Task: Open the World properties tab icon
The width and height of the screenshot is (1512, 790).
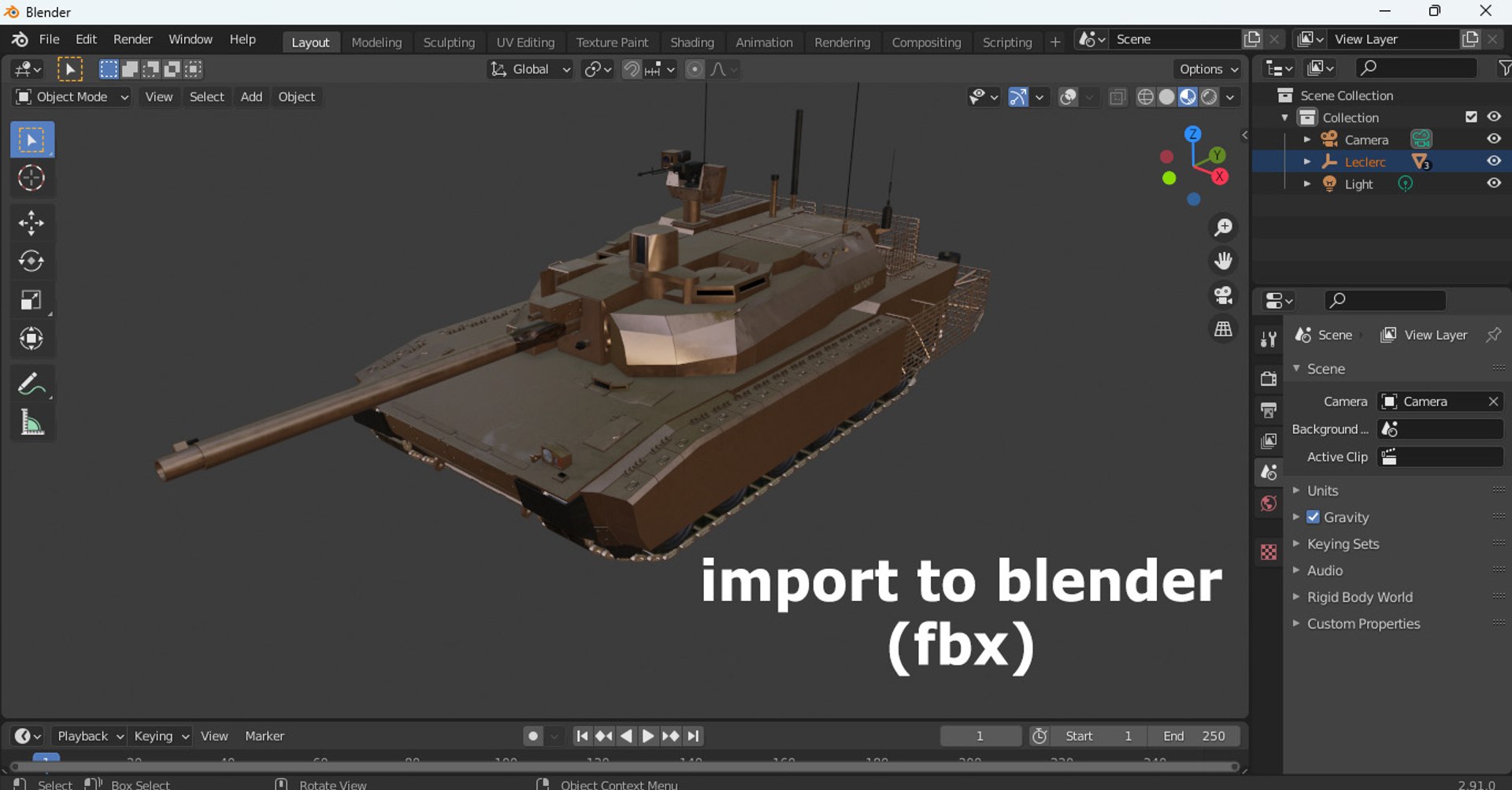Action: (x=1268, y=504)
